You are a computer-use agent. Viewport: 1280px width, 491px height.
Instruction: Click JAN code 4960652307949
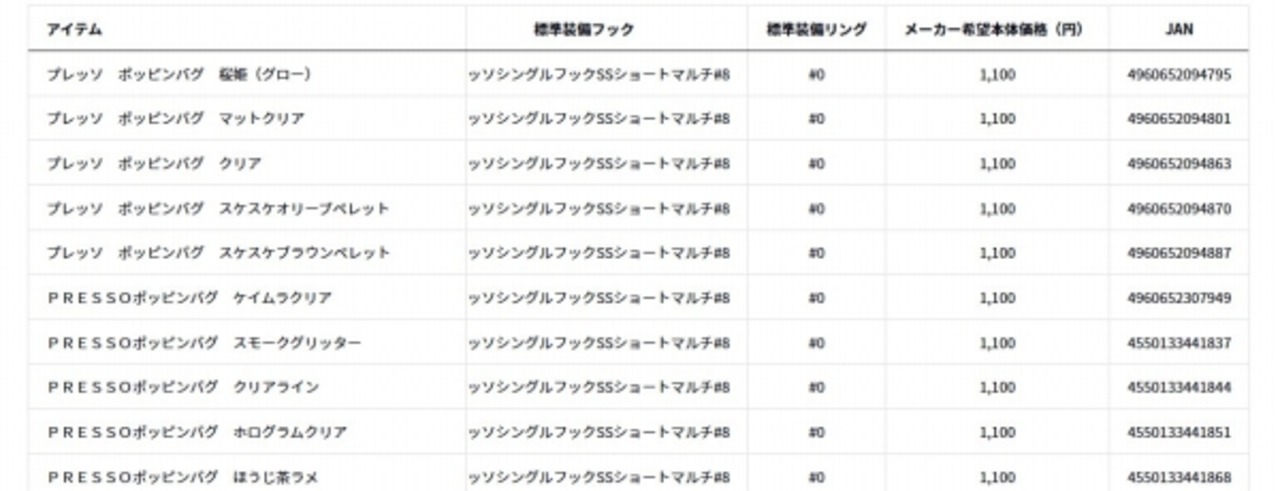click(1179, 298)
